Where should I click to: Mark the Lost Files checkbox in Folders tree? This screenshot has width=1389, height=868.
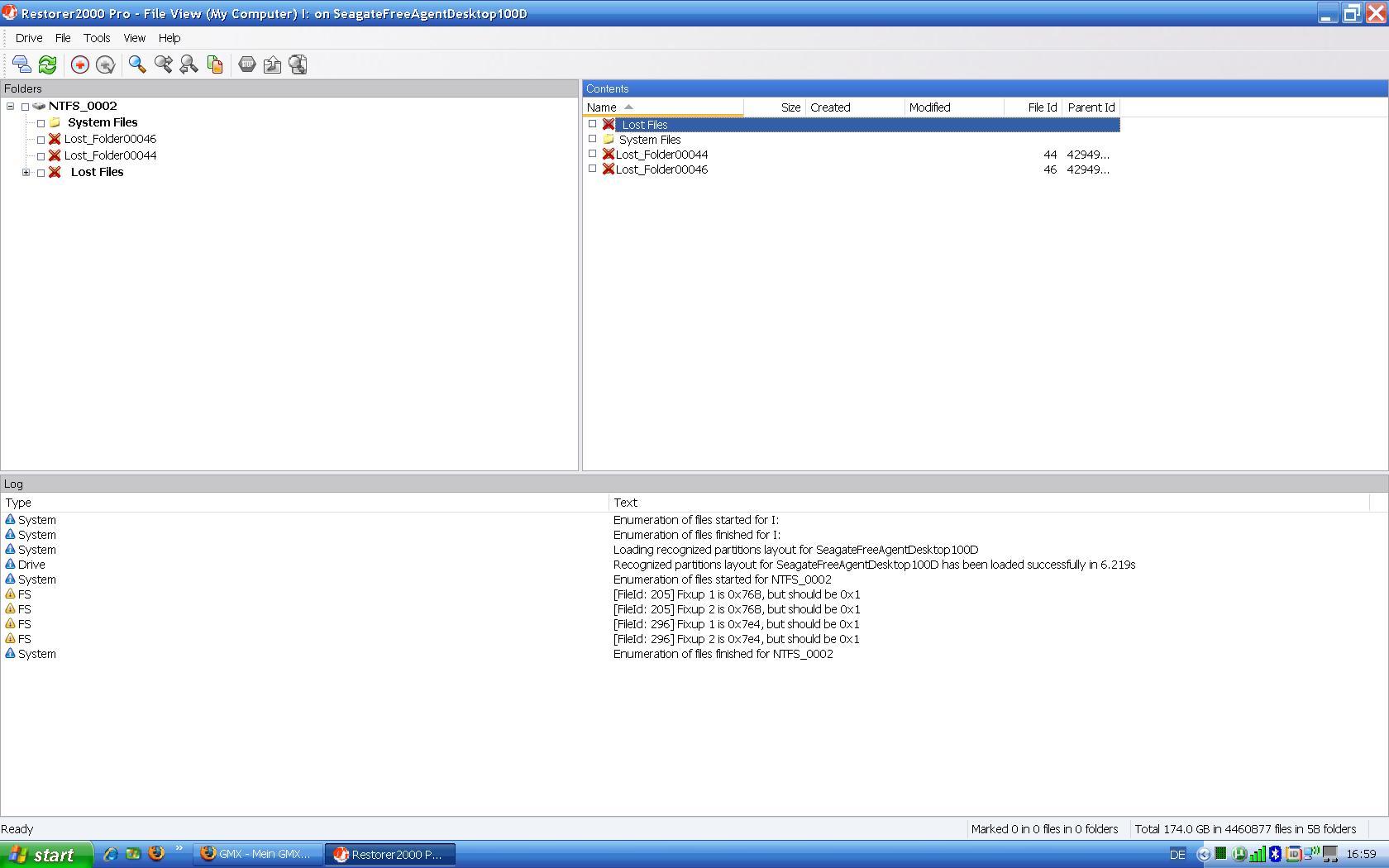41,173
